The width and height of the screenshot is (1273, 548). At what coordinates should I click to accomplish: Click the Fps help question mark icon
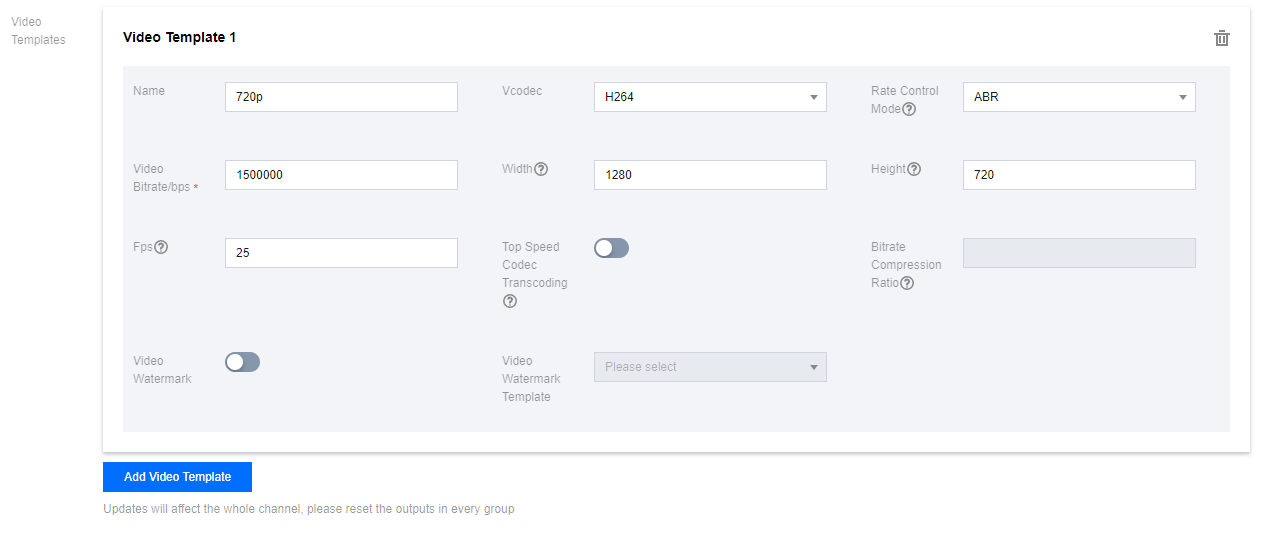point(161,247)
